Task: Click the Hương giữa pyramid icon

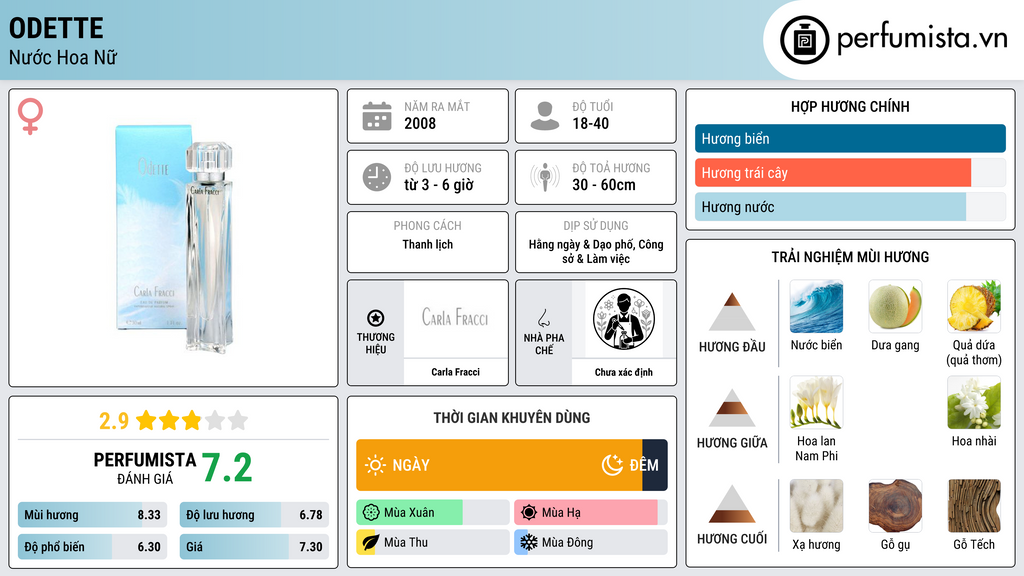Action: pyautogui.click(x=732, y=408)
